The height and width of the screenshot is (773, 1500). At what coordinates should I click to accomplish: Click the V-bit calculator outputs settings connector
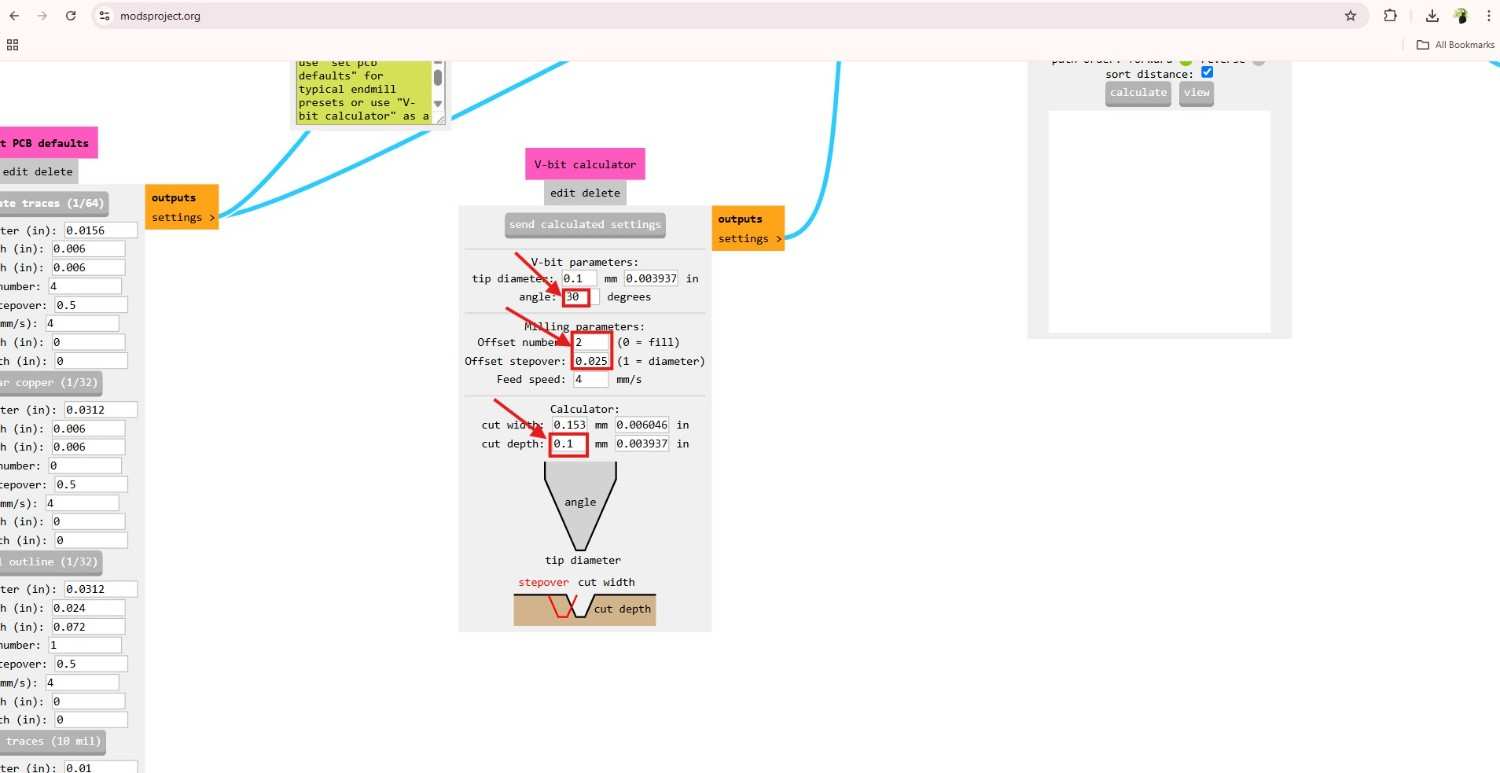(x=749, y=239)
